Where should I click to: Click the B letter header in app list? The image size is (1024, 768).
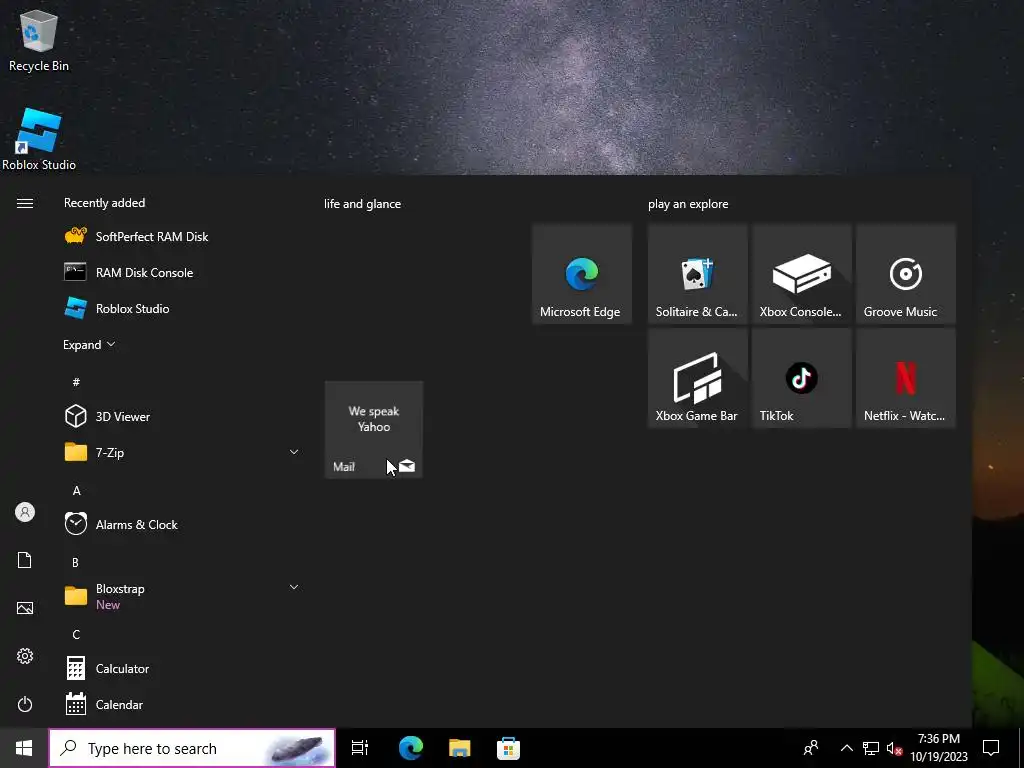tap(75, 562)
